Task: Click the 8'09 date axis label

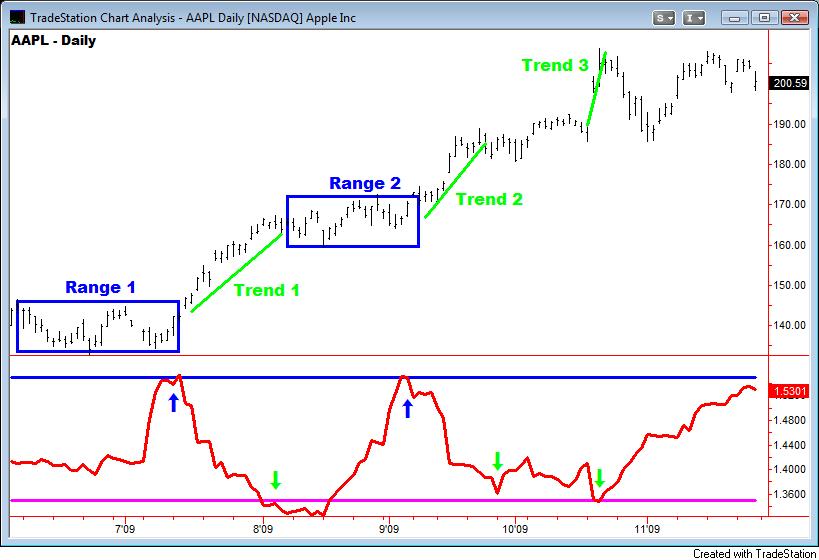Action: [263, 529]
